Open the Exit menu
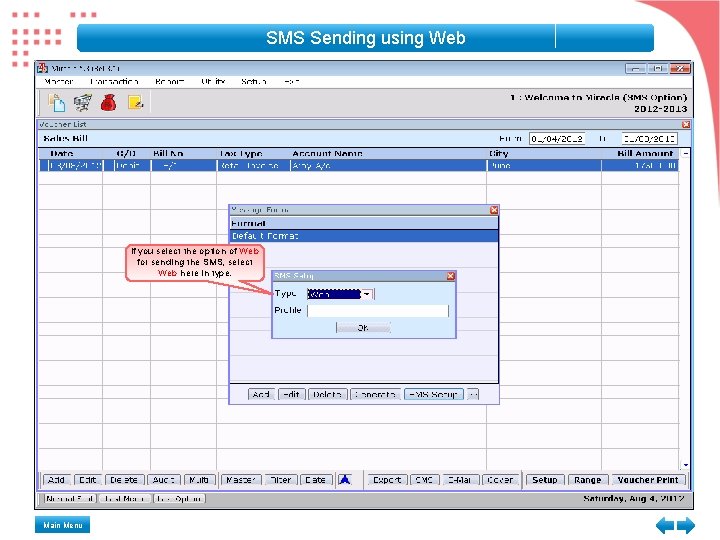720x540 pixels. coord(291,81)
